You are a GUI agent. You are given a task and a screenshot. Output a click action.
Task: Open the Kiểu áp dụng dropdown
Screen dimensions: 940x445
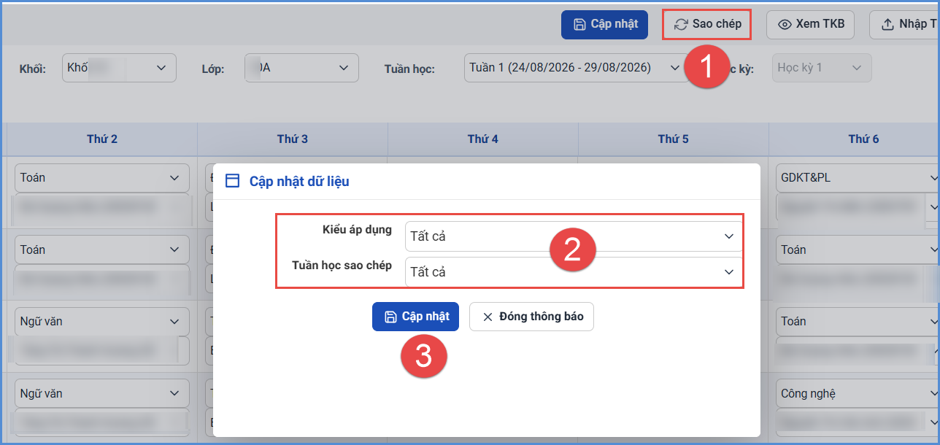pyautogui.click(x=573, y=236)
